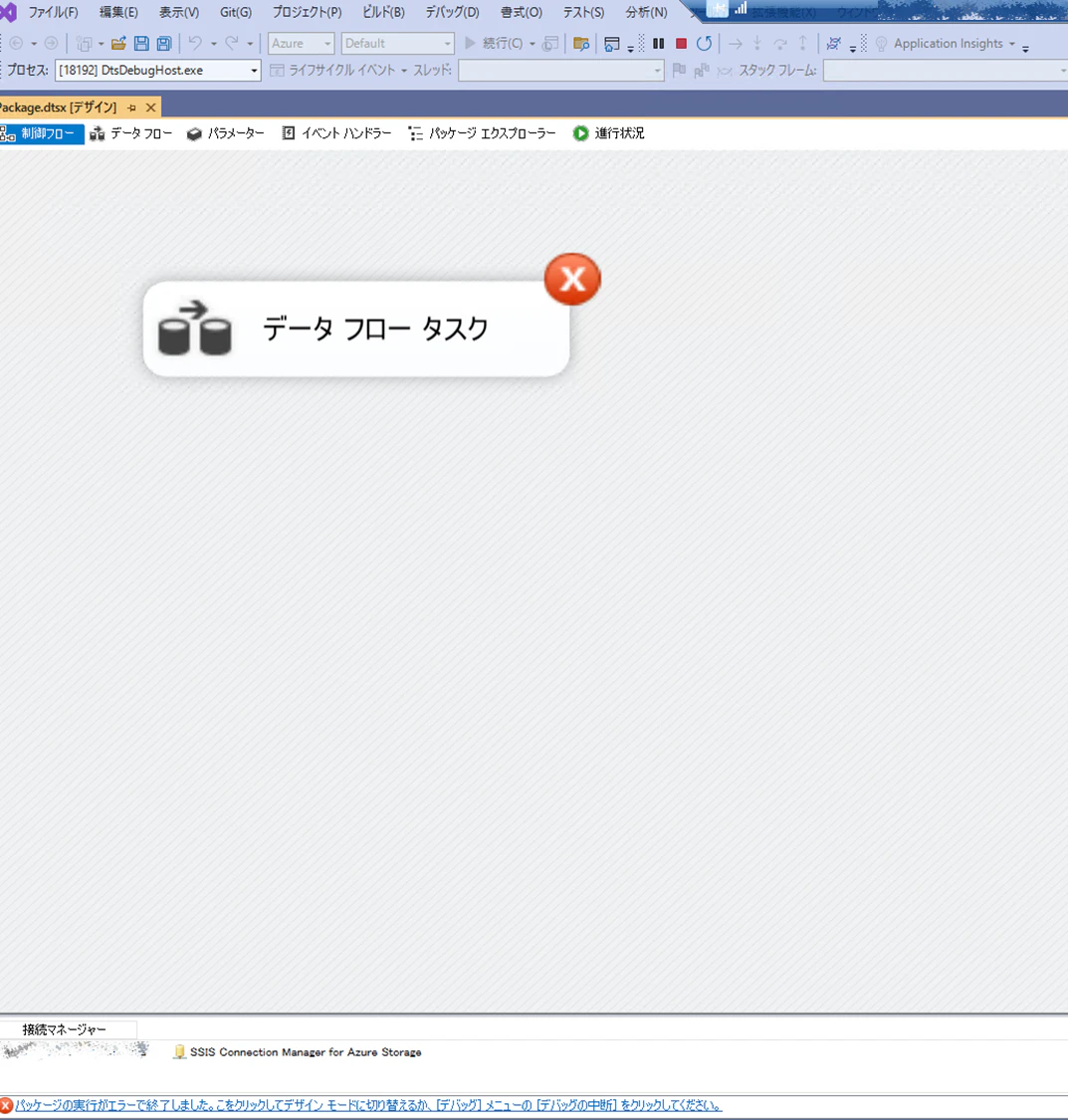Click the pause (break all) debugging icon
This screenshot has height=1120, width=1068.
tap(658, 44)
